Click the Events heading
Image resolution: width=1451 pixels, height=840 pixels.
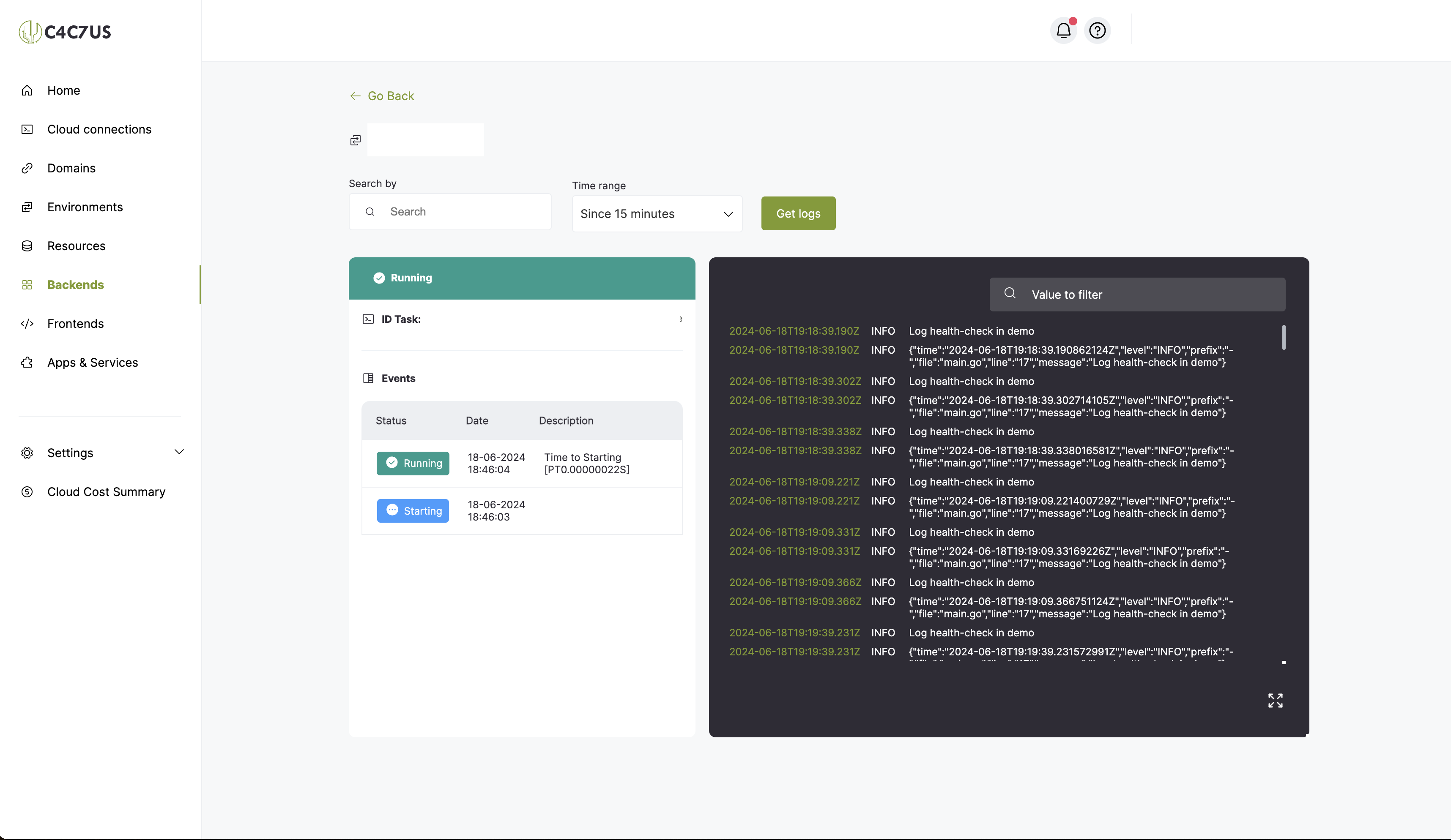pyautogui.click(x=398, y=378)
